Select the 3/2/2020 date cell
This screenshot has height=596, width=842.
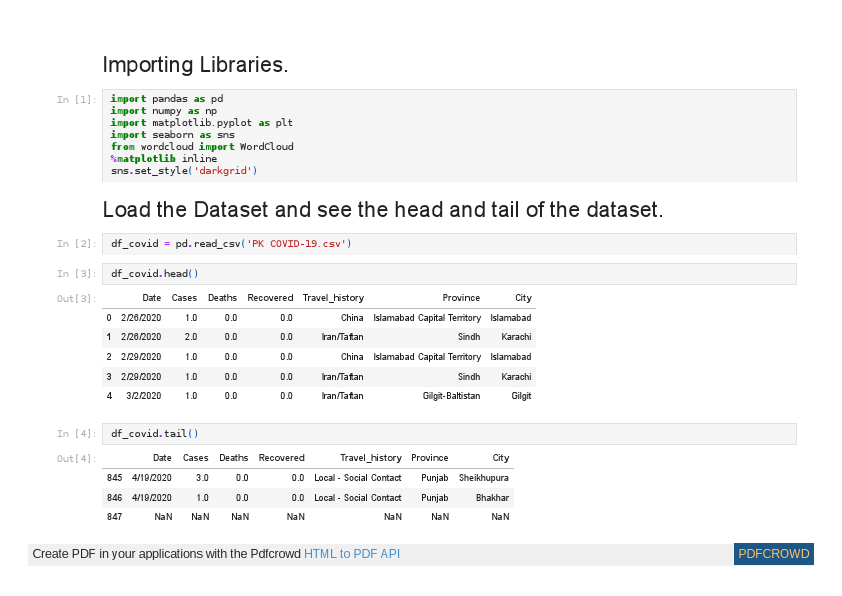[x=143, y=396]
